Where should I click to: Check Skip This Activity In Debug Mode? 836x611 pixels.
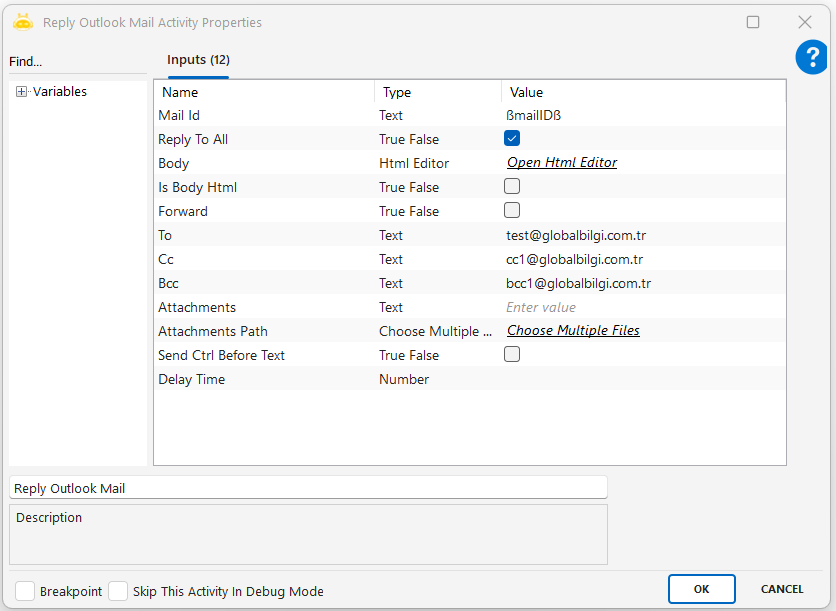[x=118, y=591]
